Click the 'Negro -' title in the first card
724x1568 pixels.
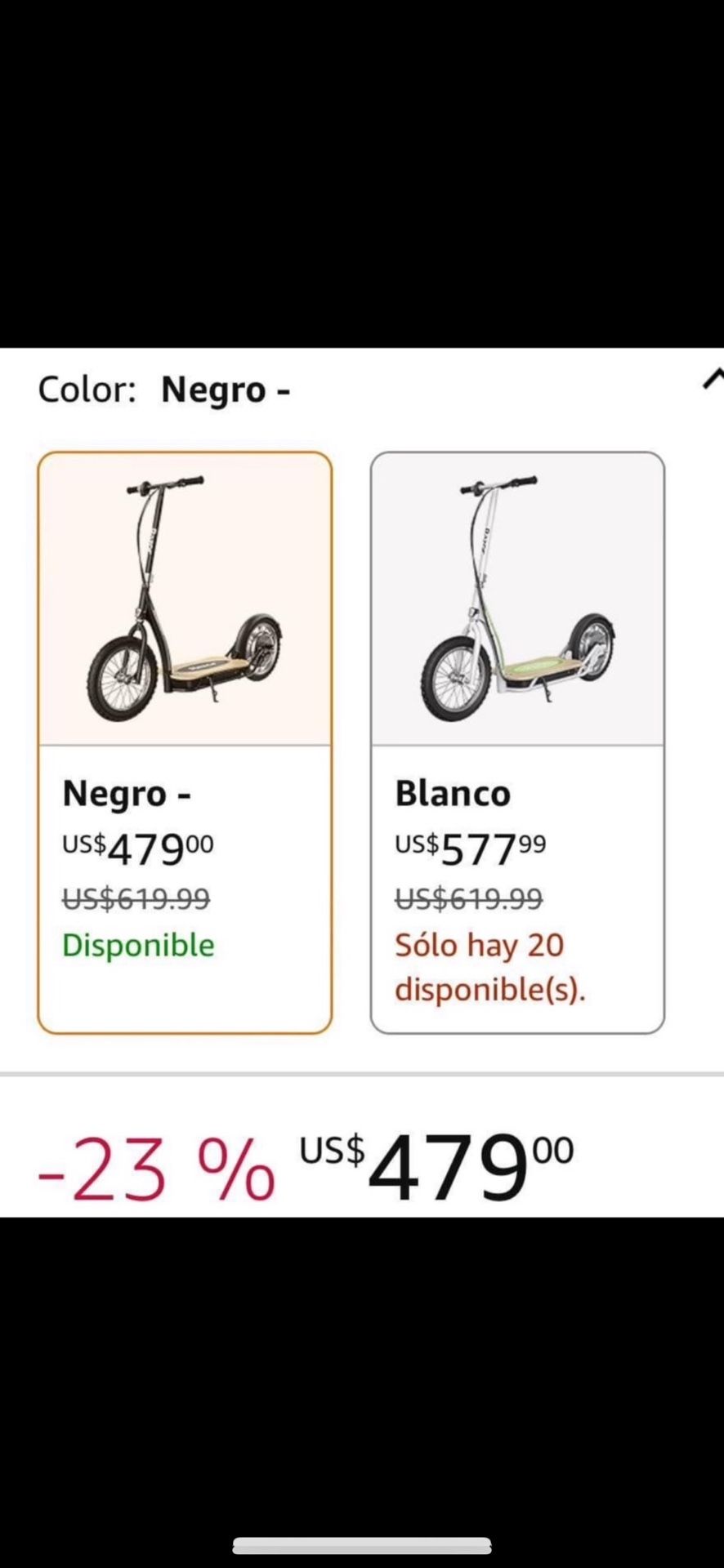pyautogui.click(x=127, y=794)
